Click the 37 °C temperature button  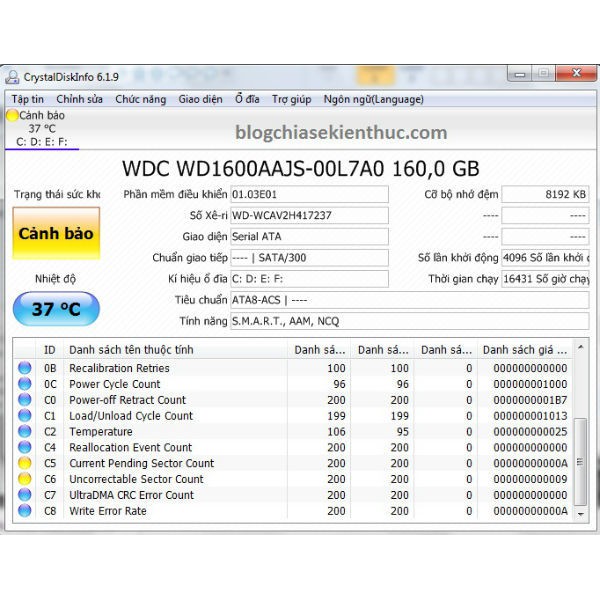(56, 309)
